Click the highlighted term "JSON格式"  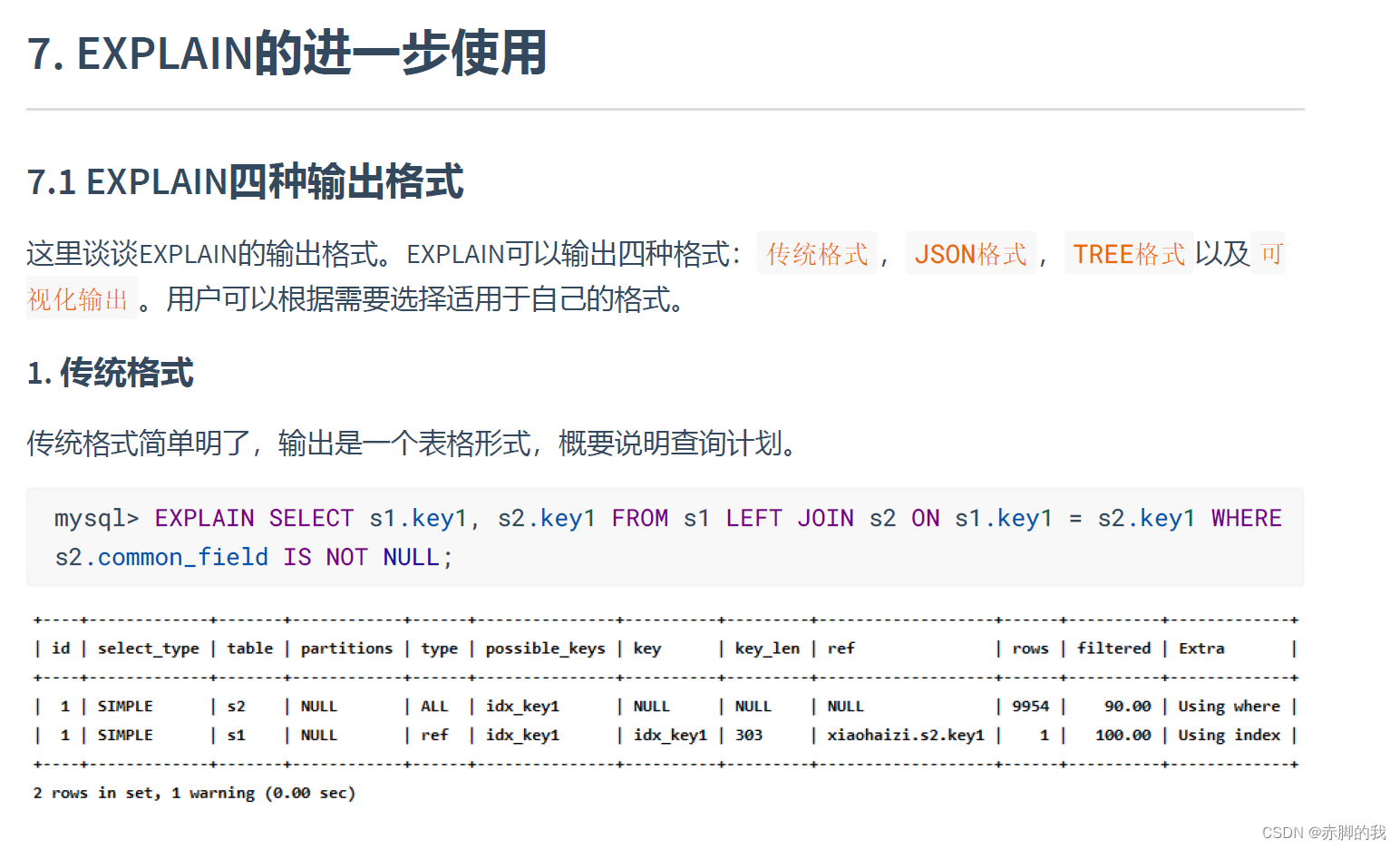pyautogui.click(x=970, y=254)
